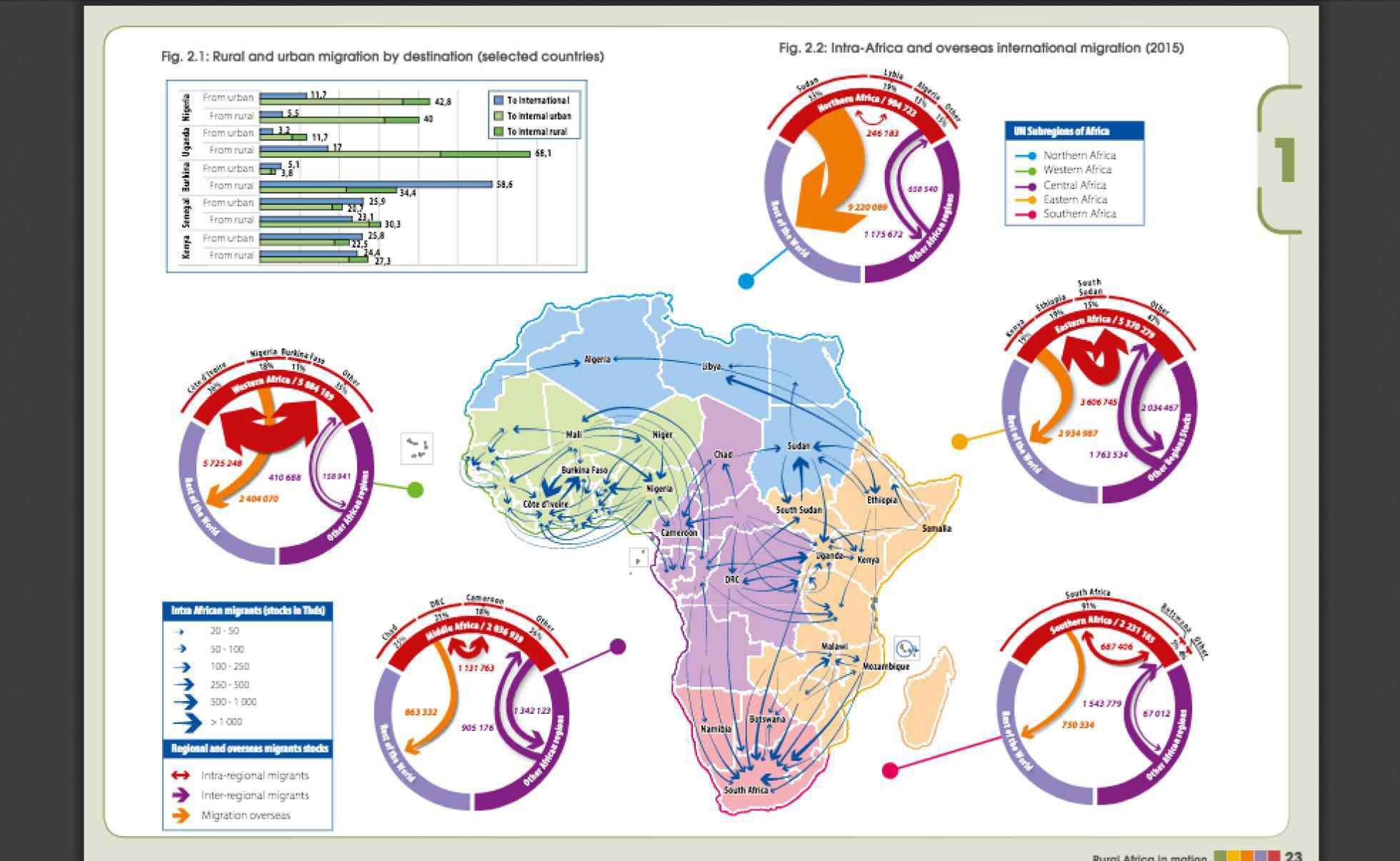This screenshot has height=861, width=1400.
Task: Click the 'Algeria' label on the map
Action: 597,359
